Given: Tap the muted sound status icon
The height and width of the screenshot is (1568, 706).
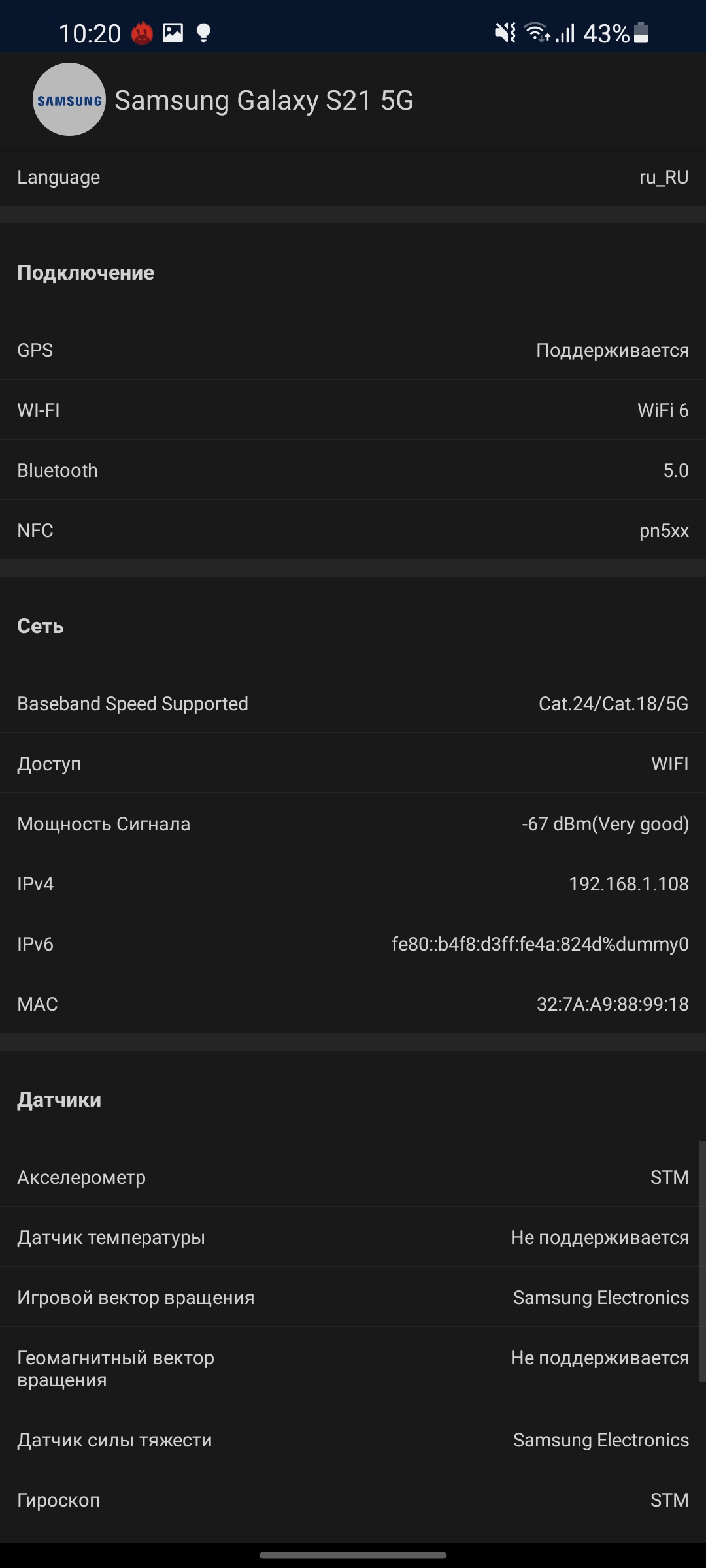Looking at the screenshot, I should (x=505, y=33).
